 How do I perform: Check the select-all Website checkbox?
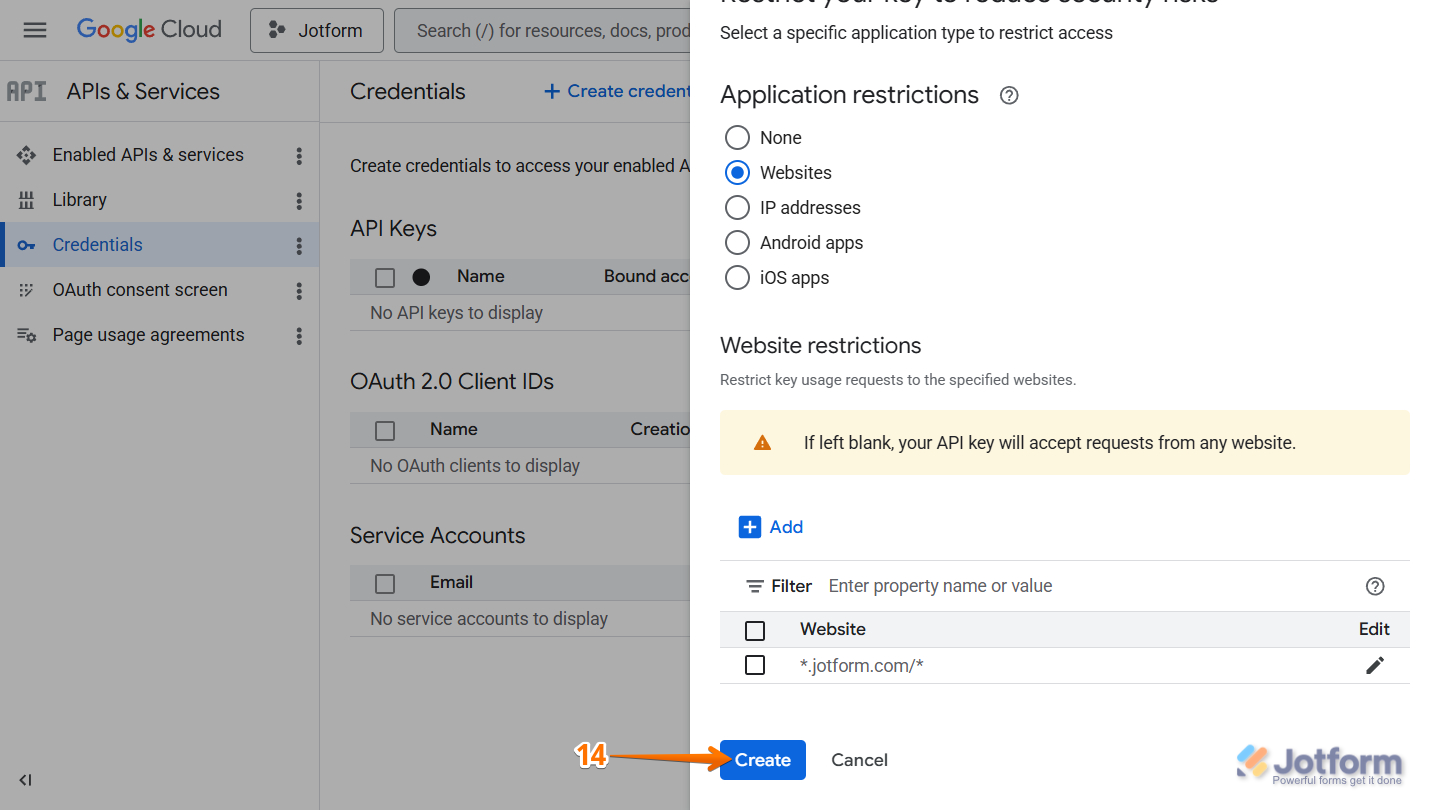[x=755, y=630]
